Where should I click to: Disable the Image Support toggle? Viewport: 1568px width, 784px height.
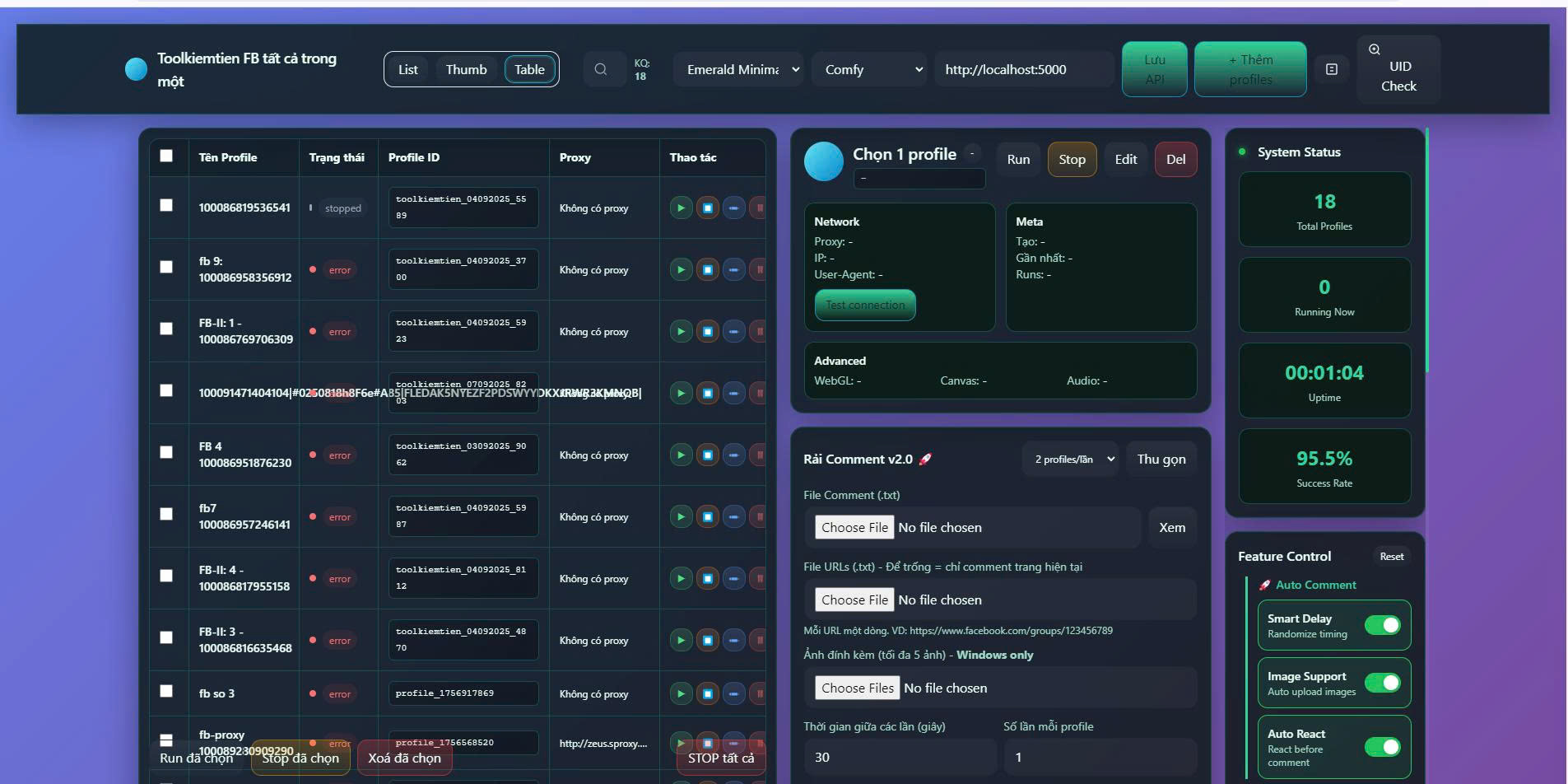1382,683
